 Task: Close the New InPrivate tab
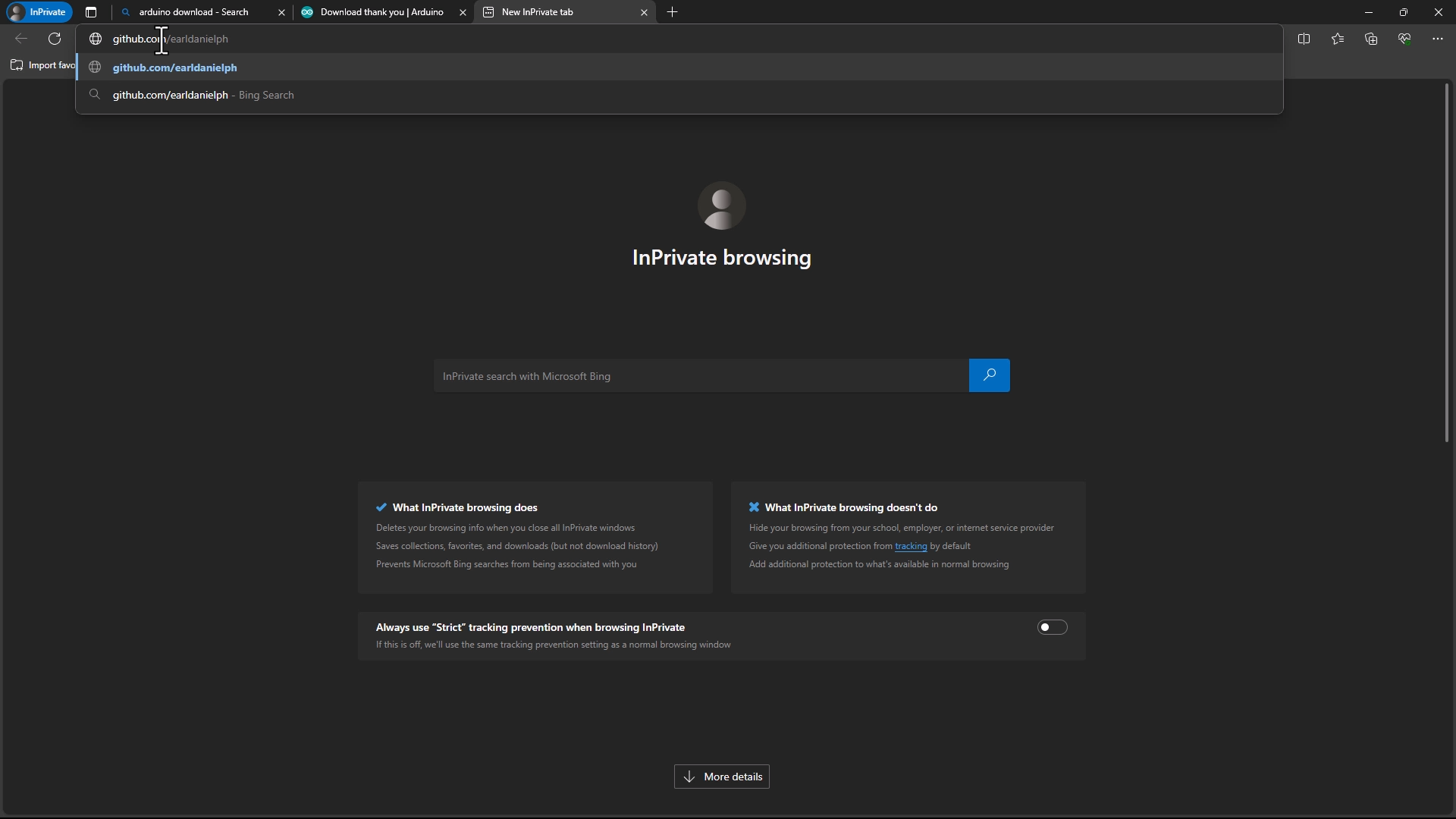(644, 13)
